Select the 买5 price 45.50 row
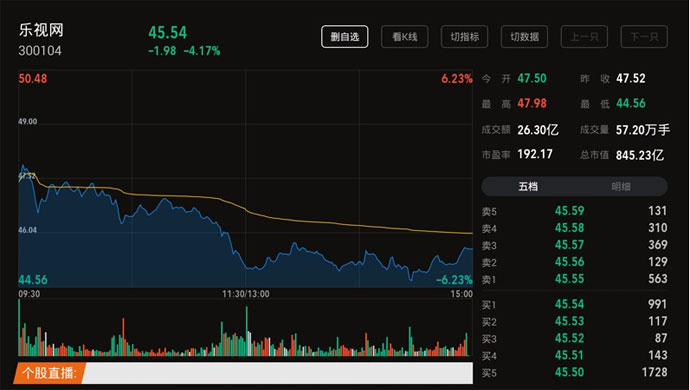Viewport: 690px width, 390px height. (x=574, y=372)
